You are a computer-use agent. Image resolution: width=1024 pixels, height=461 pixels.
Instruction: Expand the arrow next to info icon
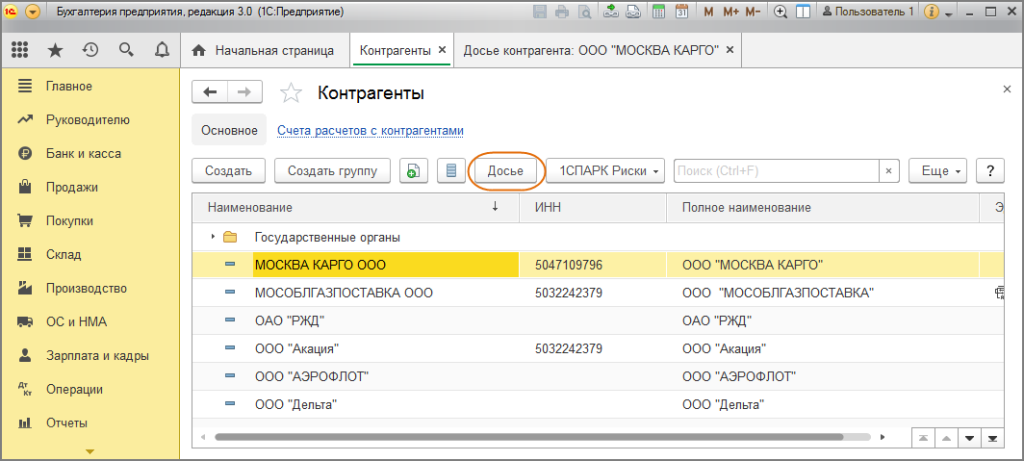point(948,13)
